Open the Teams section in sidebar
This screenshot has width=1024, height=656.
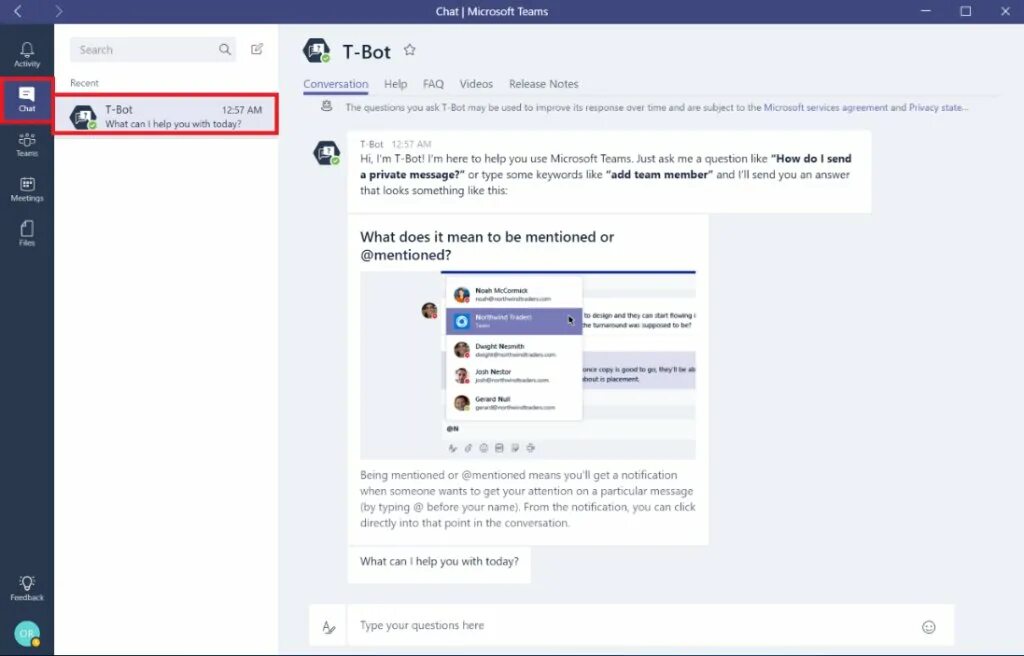tap(27, 144)
